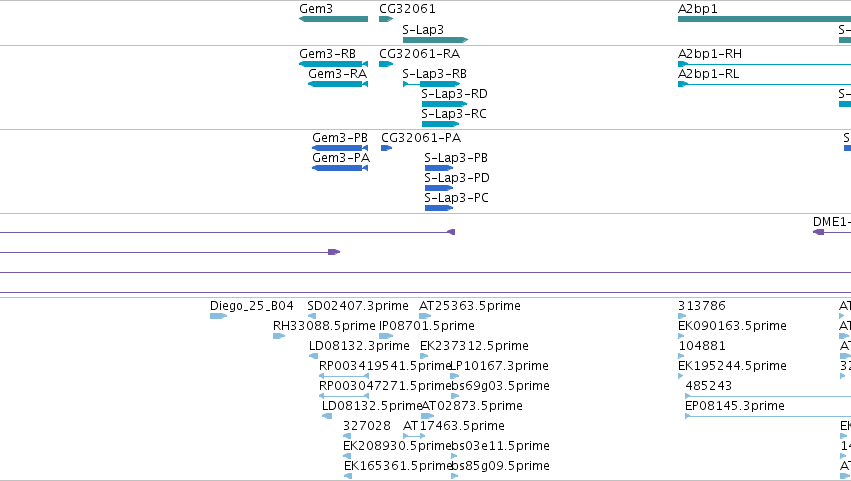Open EST AT02873.5prime
Image resolution: width=851 pixels, height=481 pixels.
pos(428,416)
